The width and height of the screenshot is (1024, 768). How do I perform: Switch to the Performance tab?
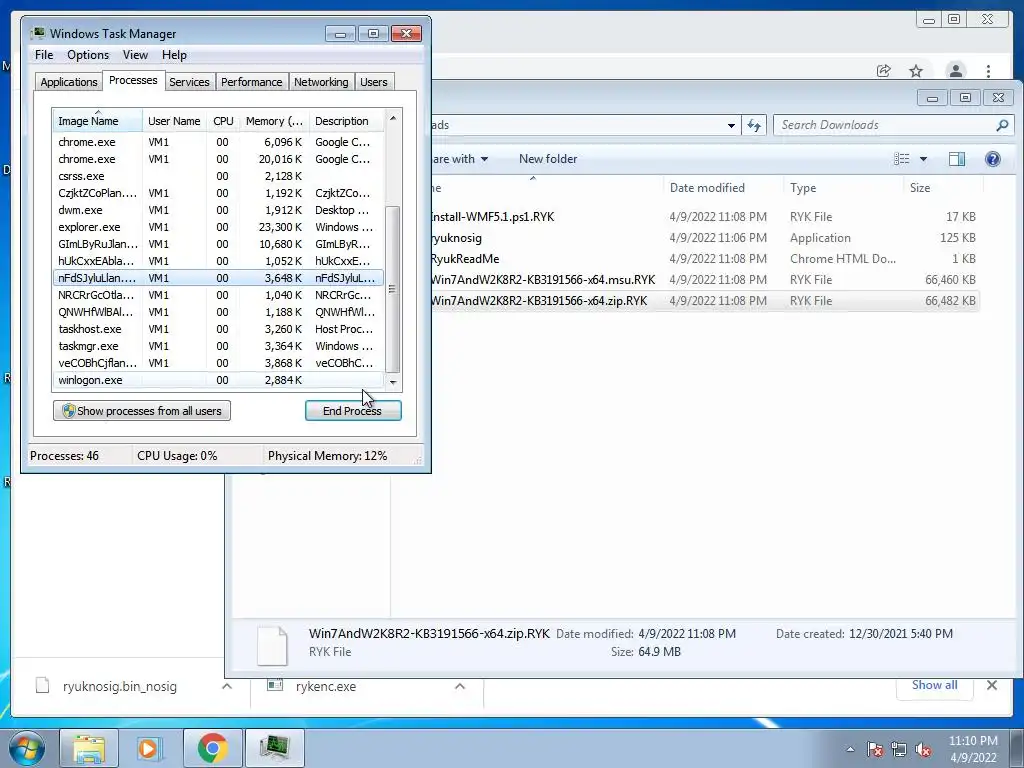point(251,82)
